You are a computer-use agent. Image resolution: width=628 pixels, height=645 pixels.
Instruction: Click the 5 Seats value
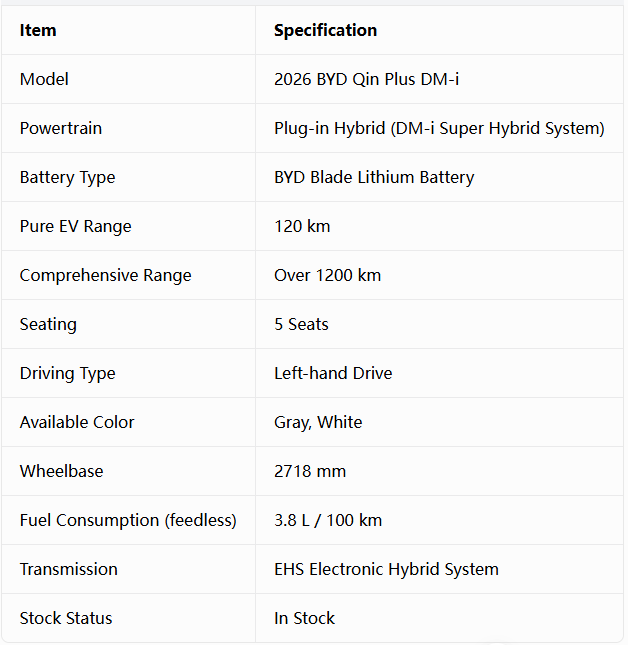301,325
